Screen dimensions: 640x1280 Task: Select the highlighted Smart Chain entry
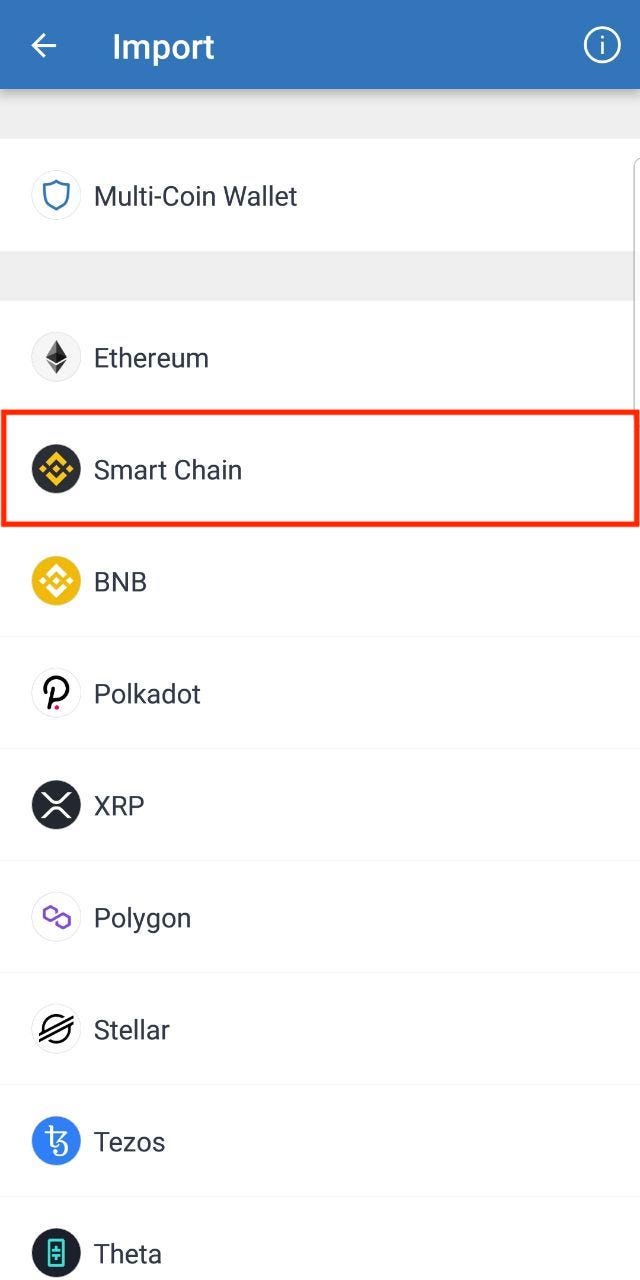pos(320,468)
